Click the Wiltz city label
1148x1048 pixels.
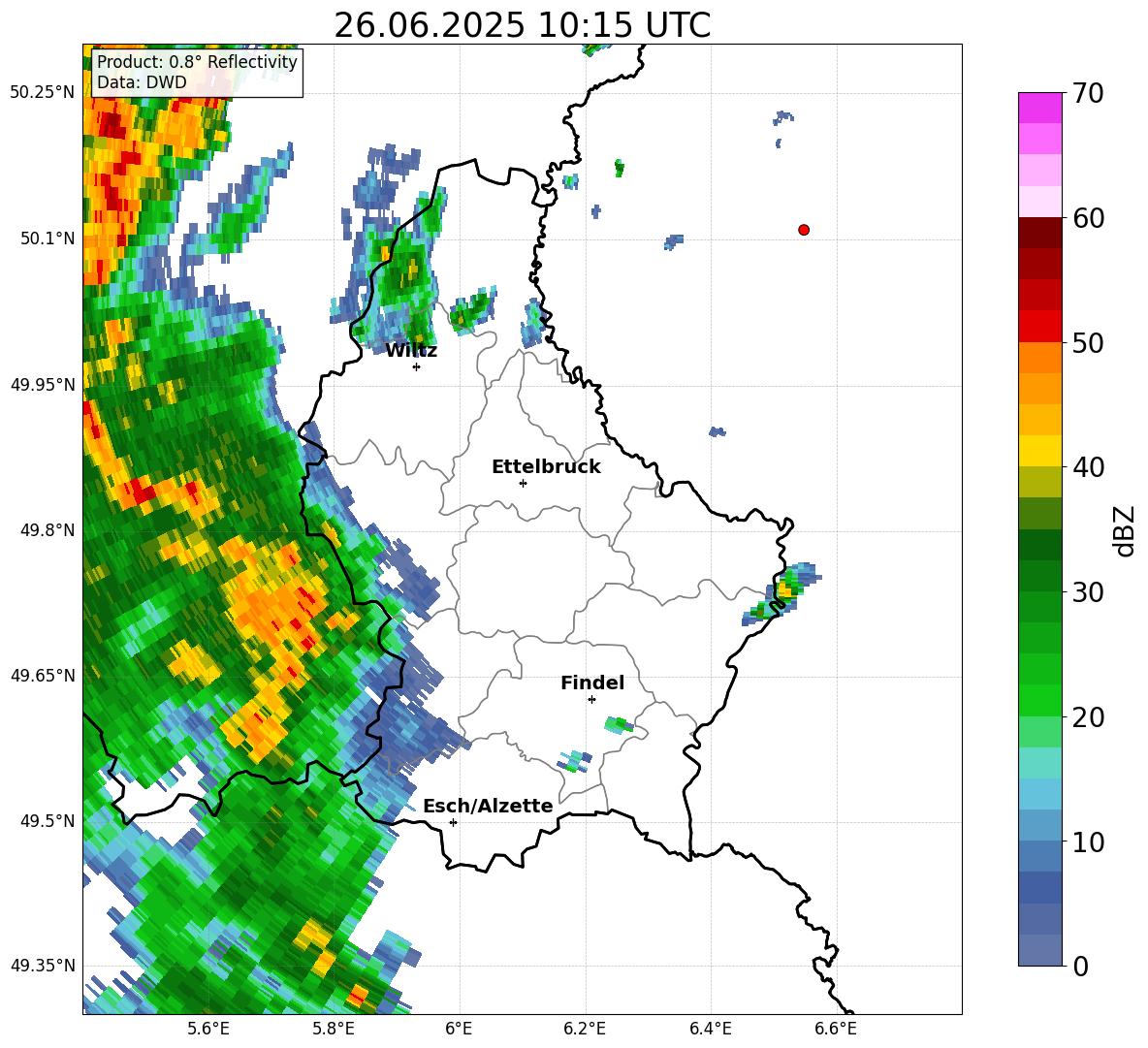(x=411, y=351)
